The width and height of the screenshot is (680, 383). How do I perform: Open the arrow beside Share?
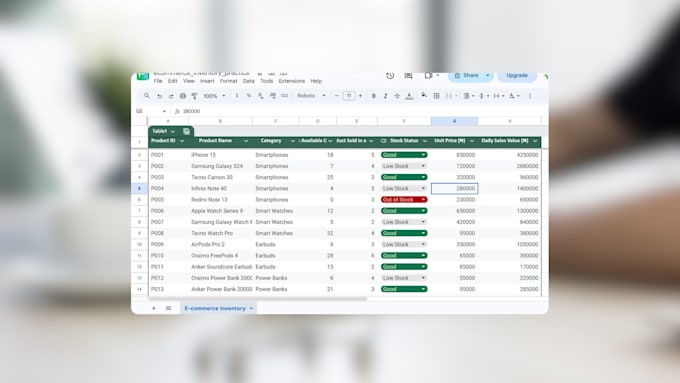click(x=488, y=76)
